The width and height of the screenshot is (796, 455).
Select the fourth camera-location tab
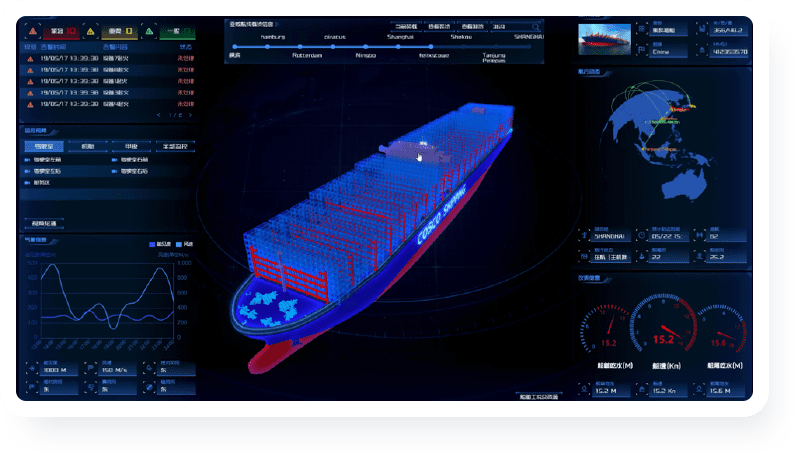click(175, 146)
